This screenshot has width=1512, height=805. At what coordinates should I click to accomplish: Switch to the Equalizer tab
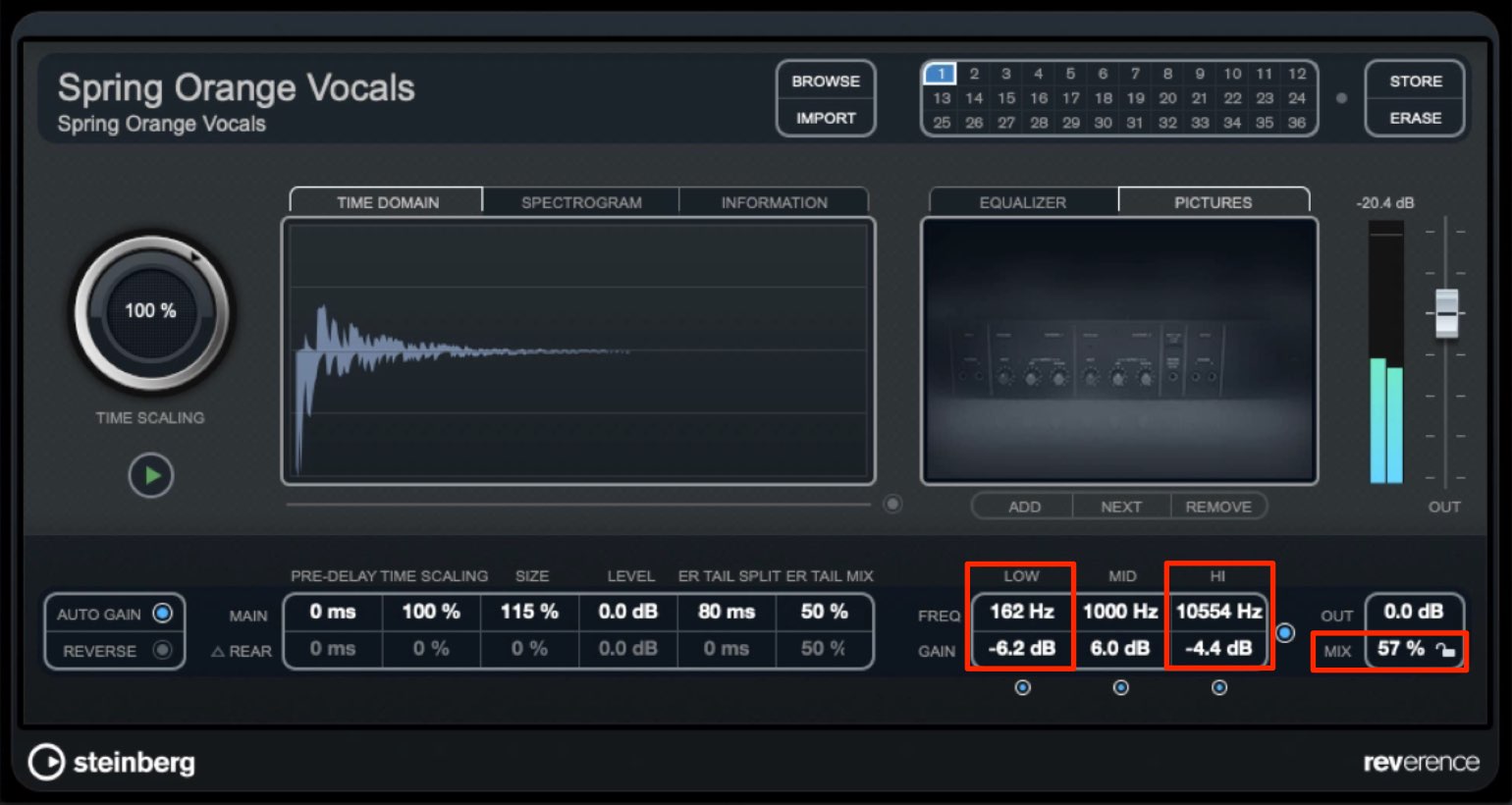pos(1022,201)
